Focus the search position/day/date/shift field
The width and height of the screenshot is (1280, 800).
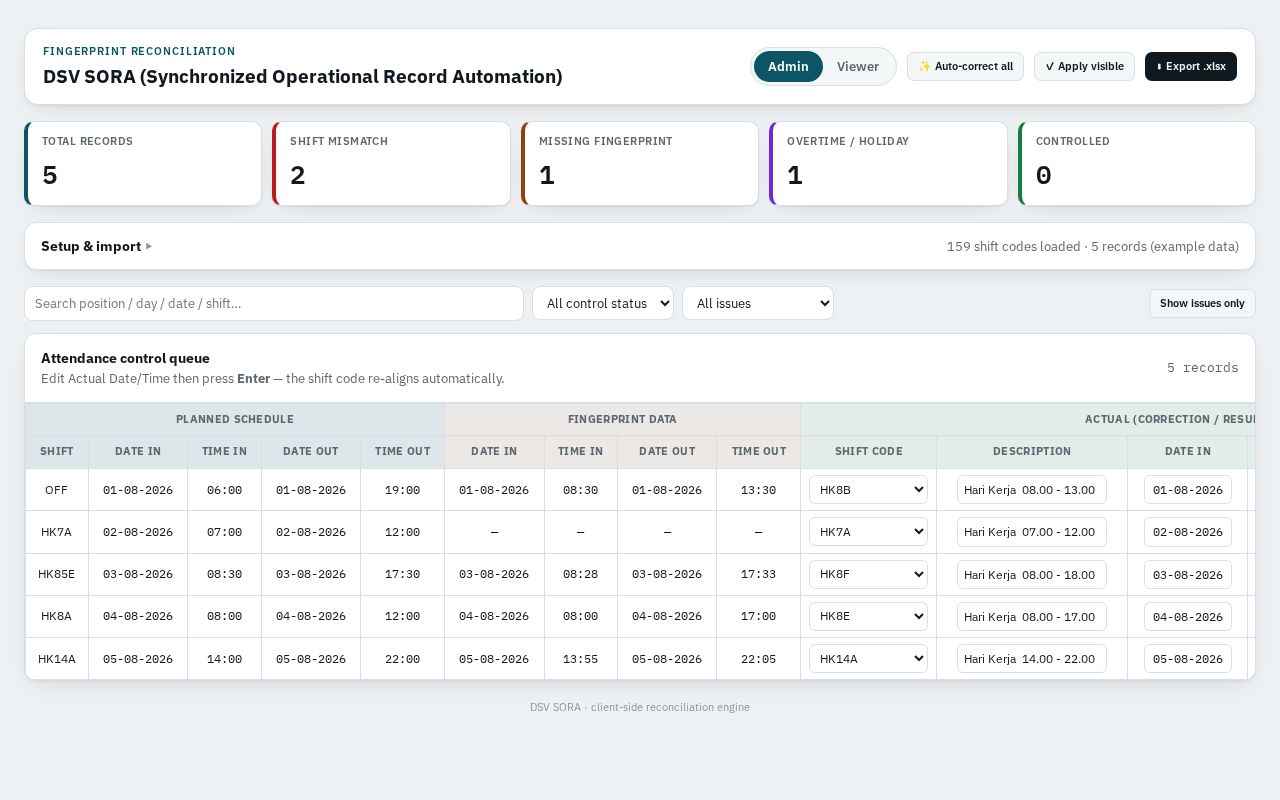coord(274,303)
